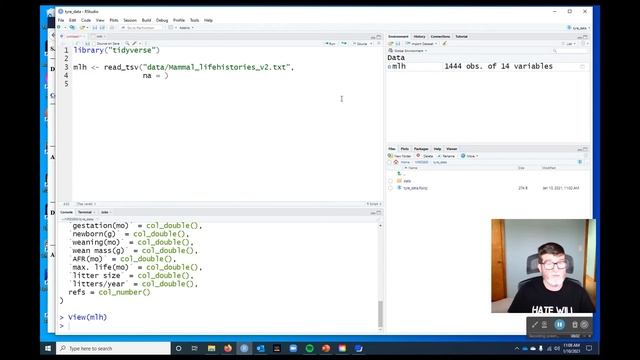640x360 pixels.
Task: Switch to the Viewer tab
Action: 451,149
